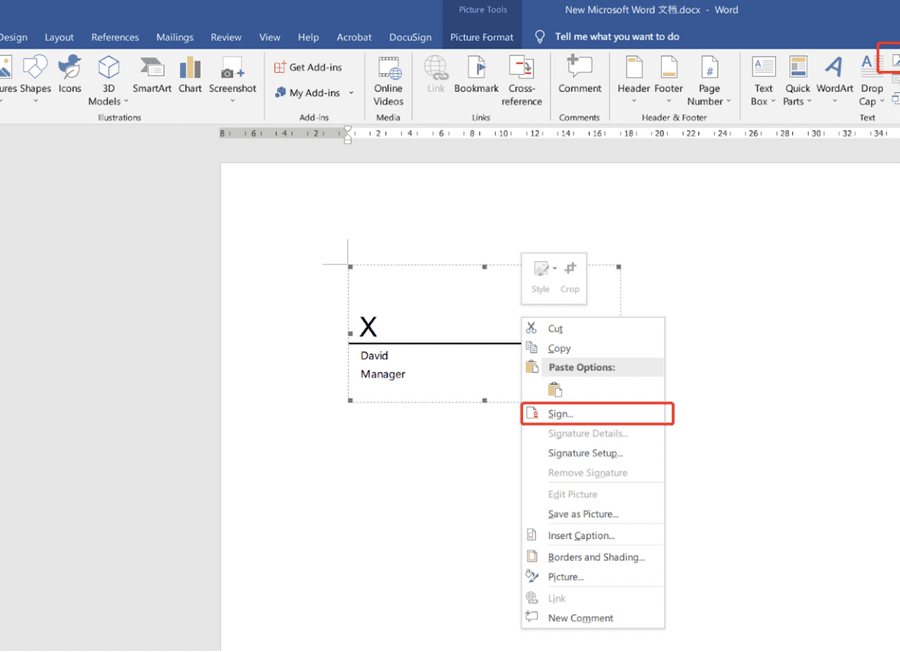Insert a Chart

click(190, 80)
